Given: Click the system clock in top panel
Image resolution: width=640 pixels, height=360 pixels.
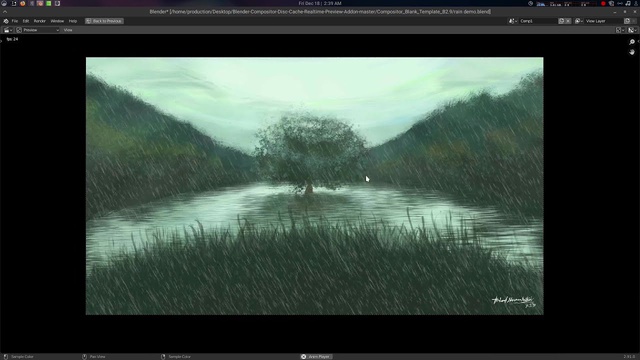Looking at the screenshot, I should point(320,3).
